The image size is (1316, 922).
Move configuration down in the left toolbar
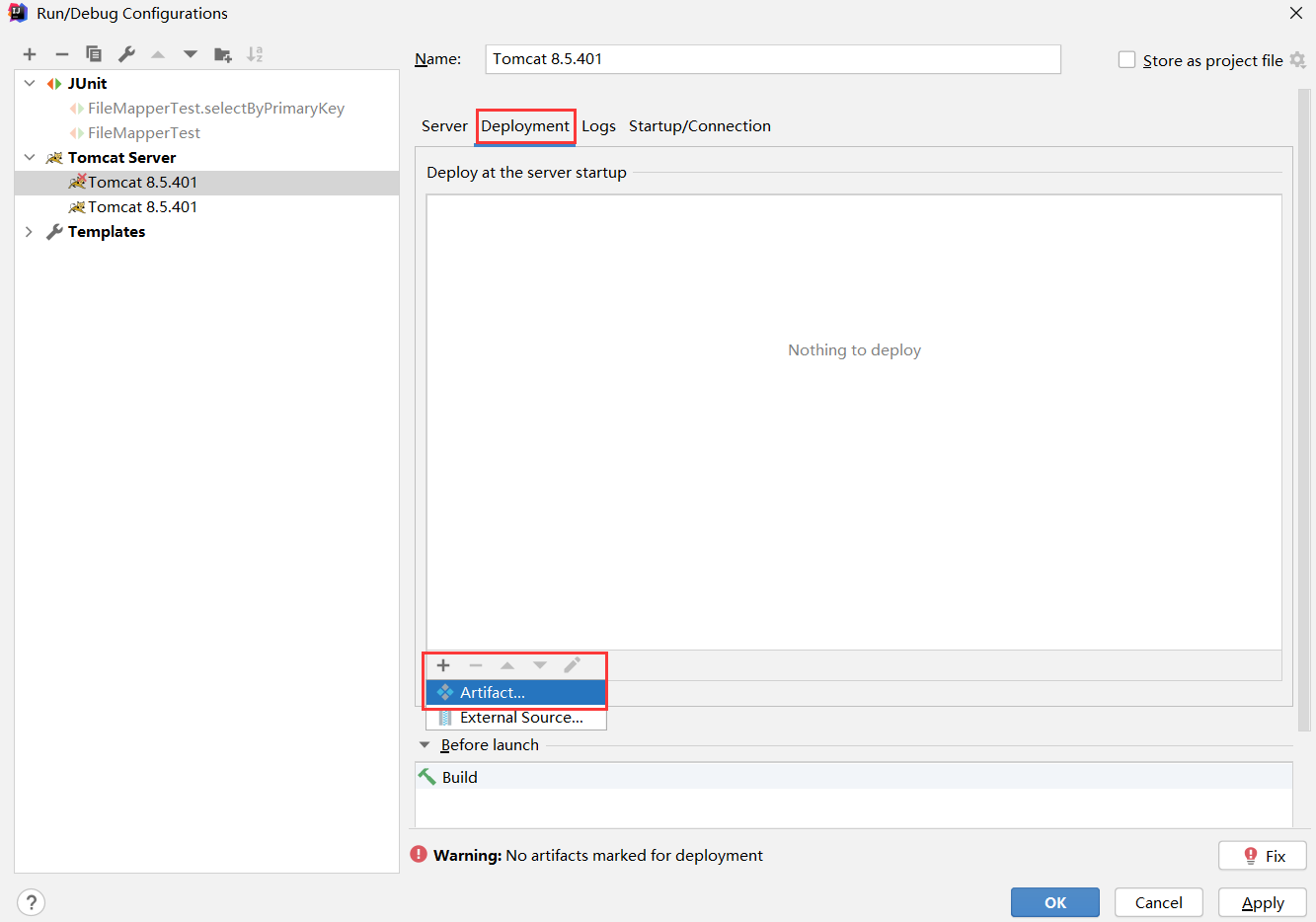tap(191, 54)
